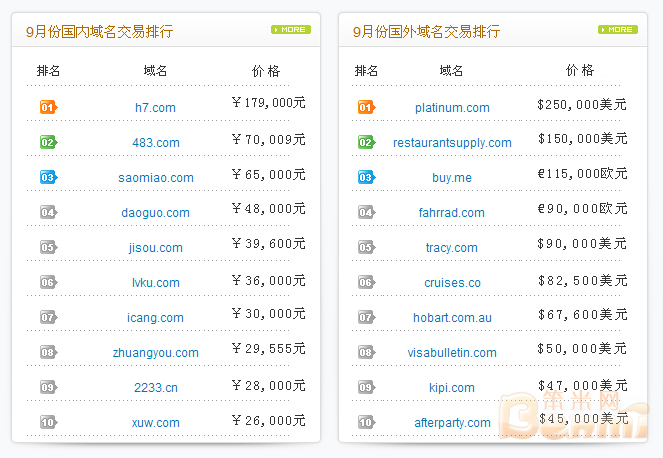The height and width of the screenshot is (458, 663).
Task: Click rank 04 badge next to fahrrad.com
Action: pos(367,212)
